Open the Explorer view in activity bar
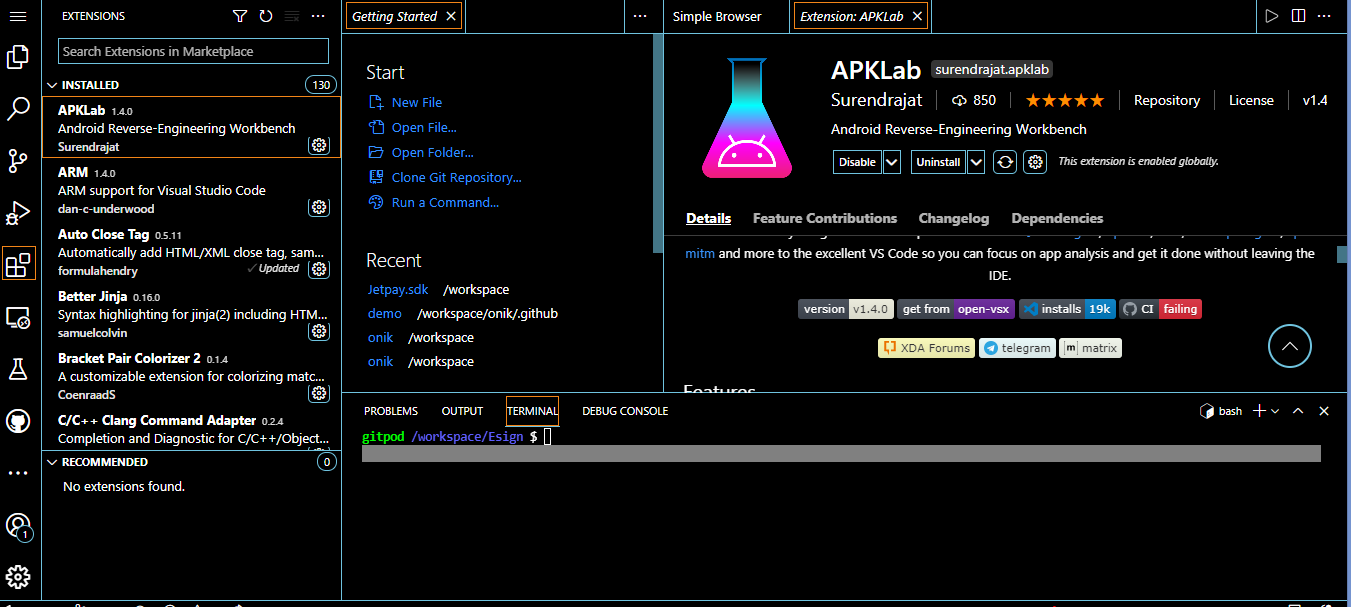The image size is (1351, 607). (18, 58)
